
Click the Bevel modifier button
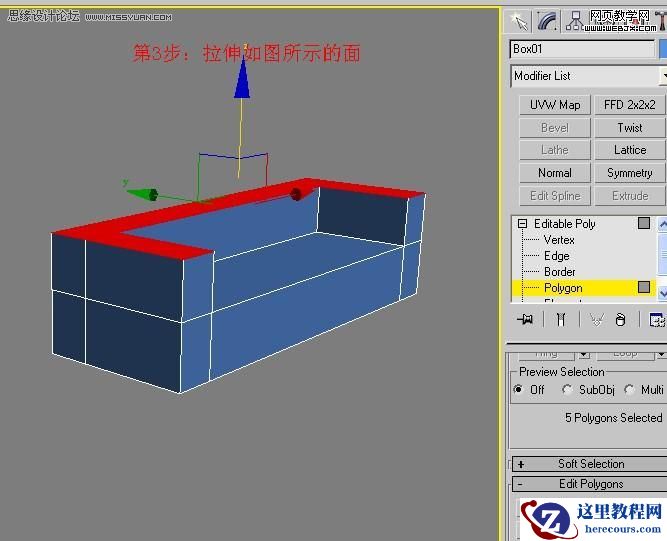[555, 128]
